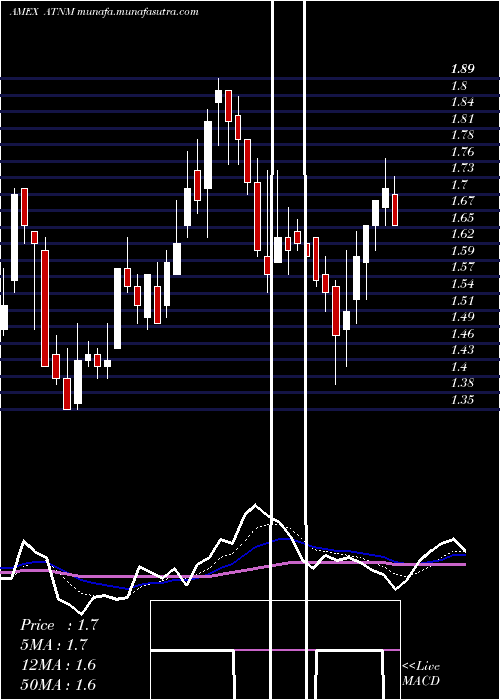Click the 1.54 price axis label
The width and height of the screenshot is (500, 700).
tap(462, 284)
